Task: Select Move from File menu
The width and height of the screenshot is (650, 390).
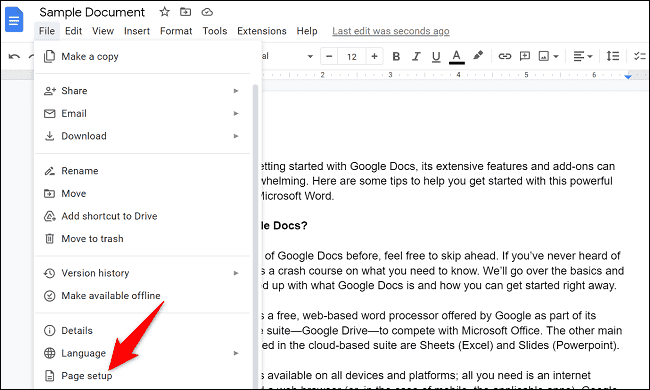Action: (143, 194)
